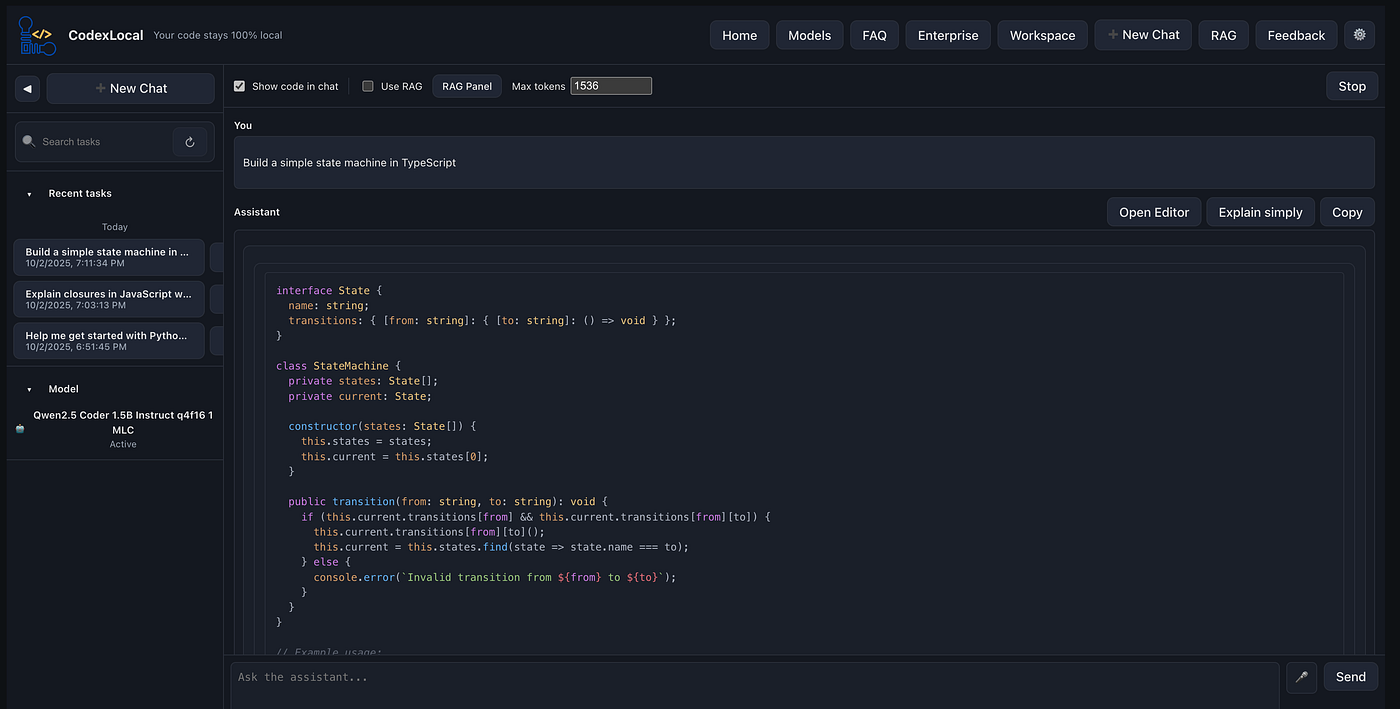Send the message with Send button
The image size is (1400, 709).
(1350, 677)
